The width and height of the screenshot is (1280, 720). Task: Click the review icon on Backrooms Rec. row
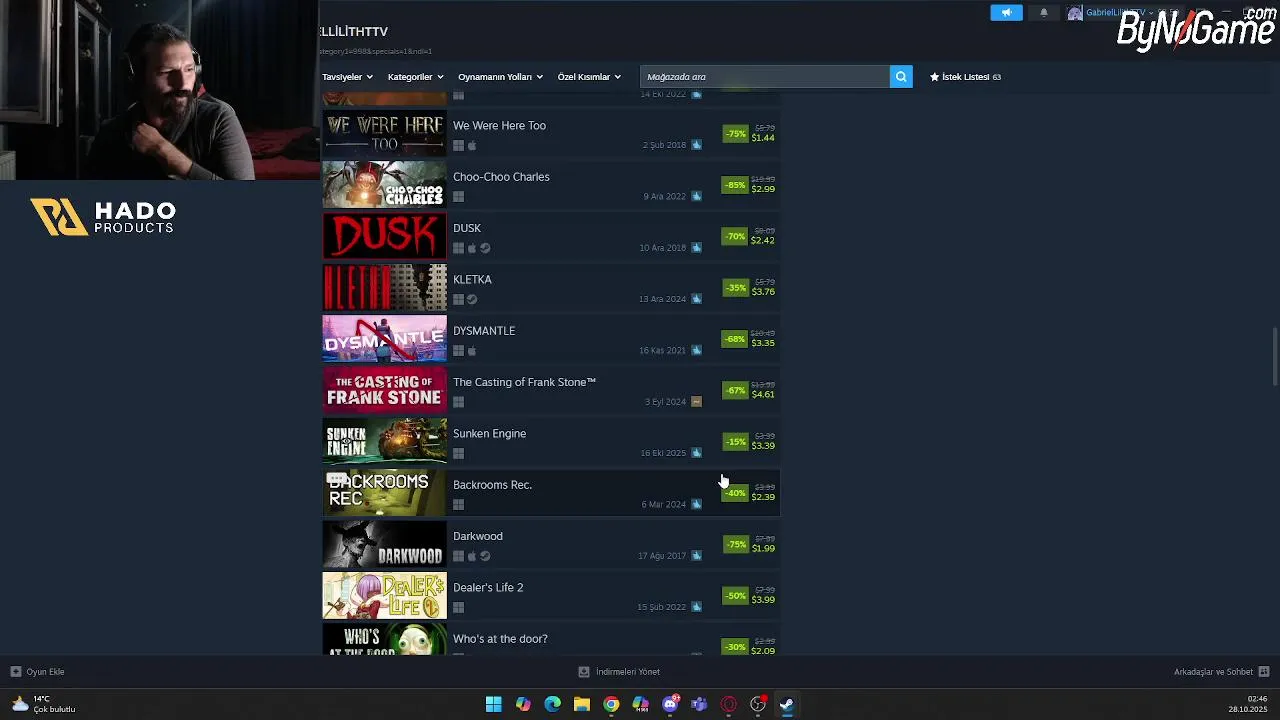(697, 504)
